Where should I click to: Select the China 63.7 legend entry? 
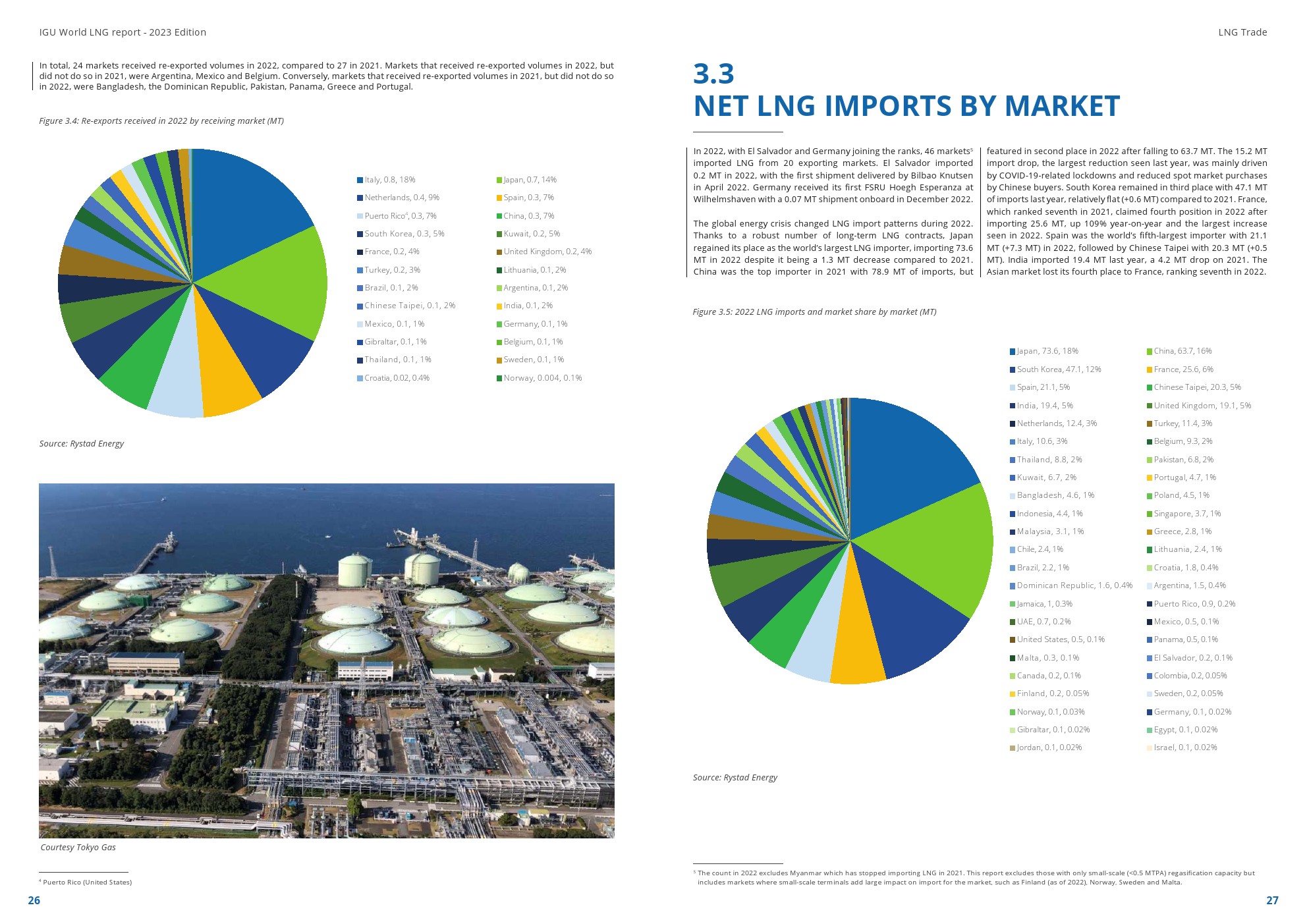coord(1182,351)
